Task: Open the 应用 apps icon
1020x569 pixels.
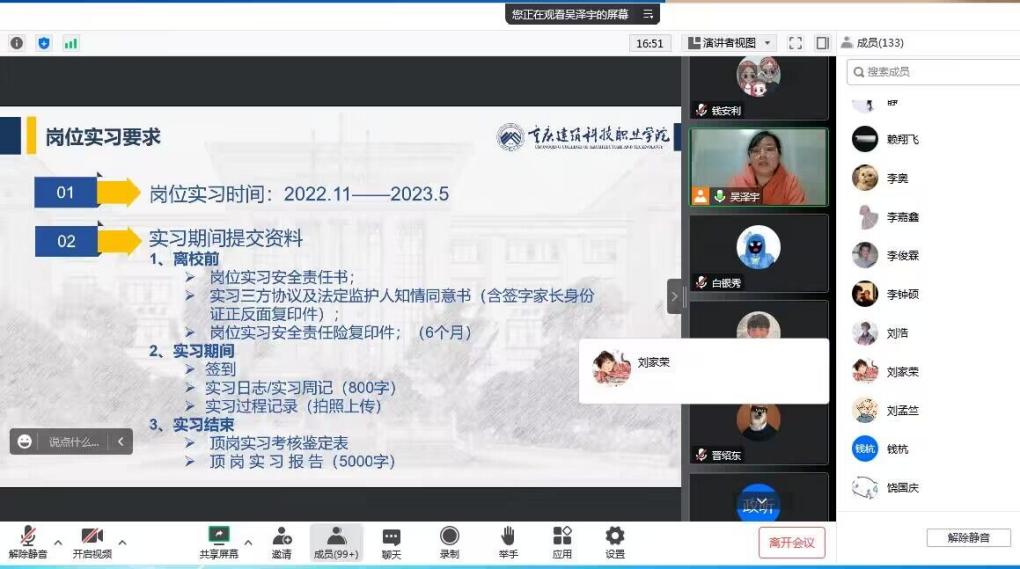Action: pos(562,542)
